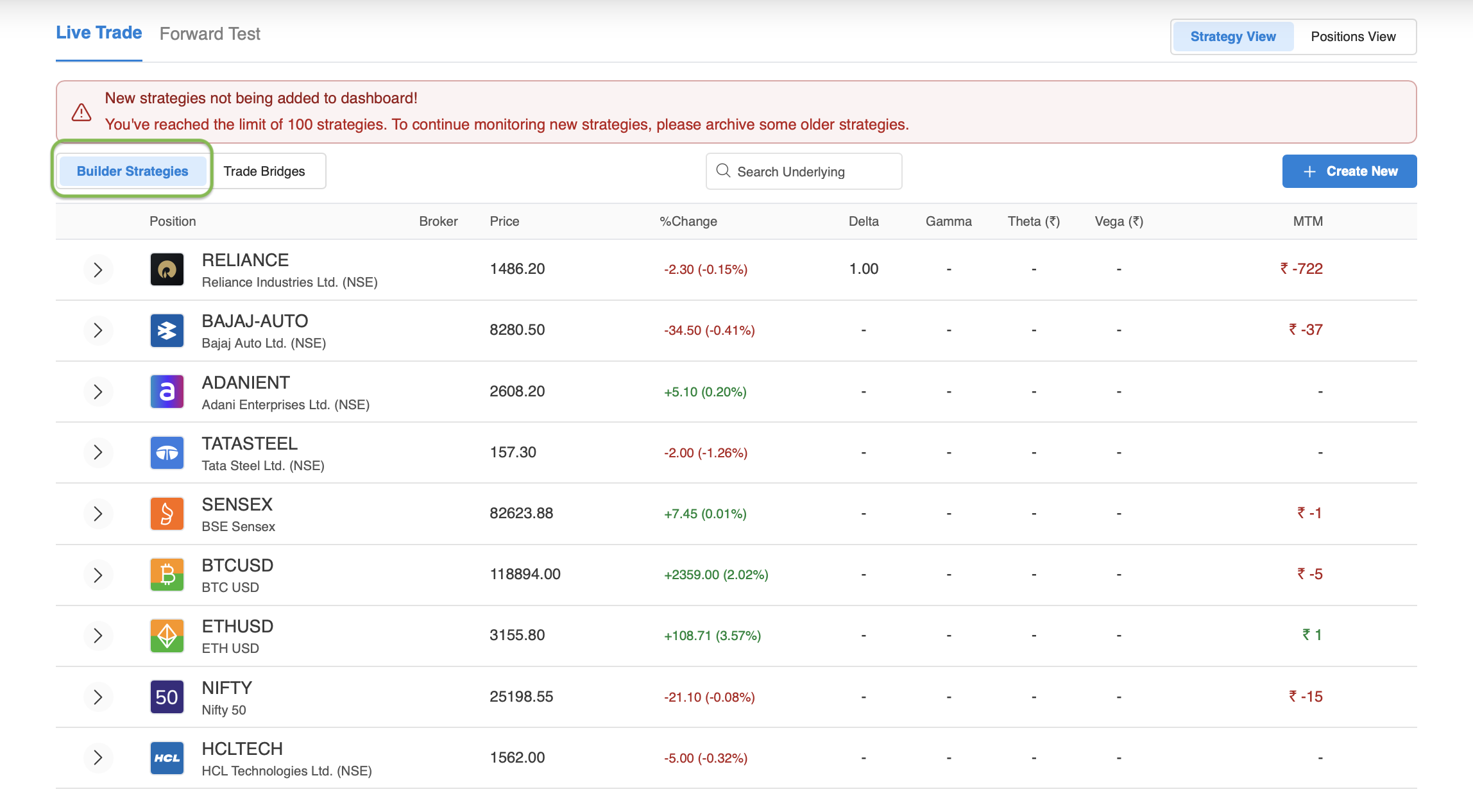Expand the RELIANCE position row
Image resolution: width=1473 pixels, height=812 pixels.
[x=98, y=269]
